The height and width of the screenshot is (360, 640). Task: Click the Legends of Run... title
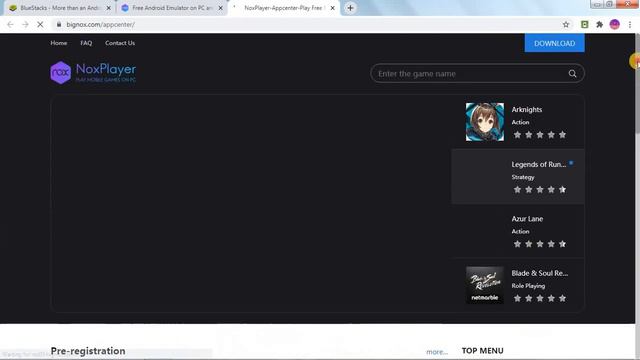point(539,164)
